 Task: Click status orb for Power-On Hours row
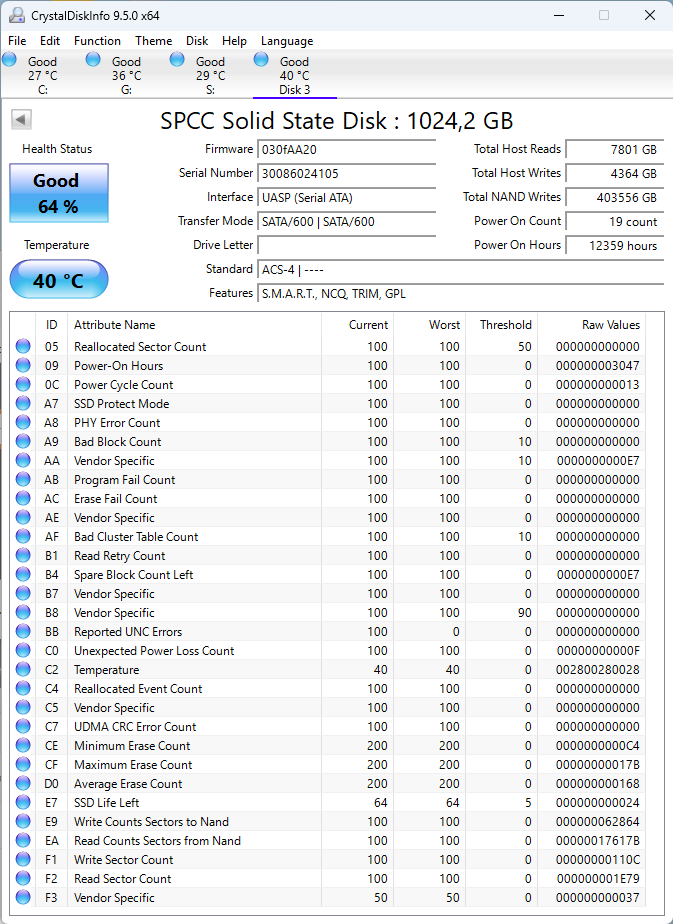[23, 365]
